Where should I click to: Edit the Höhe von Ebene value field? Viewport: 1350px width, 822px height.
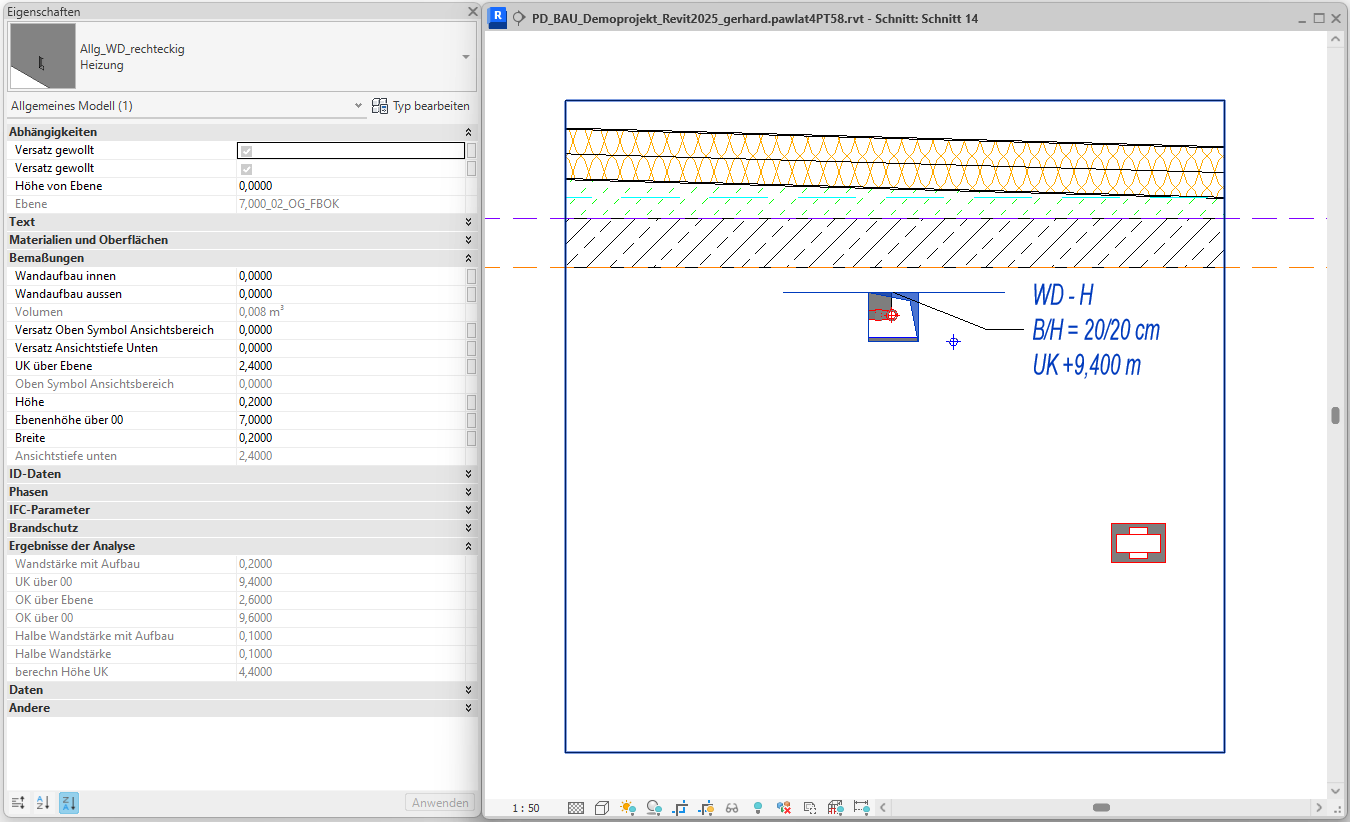(350, 186)
